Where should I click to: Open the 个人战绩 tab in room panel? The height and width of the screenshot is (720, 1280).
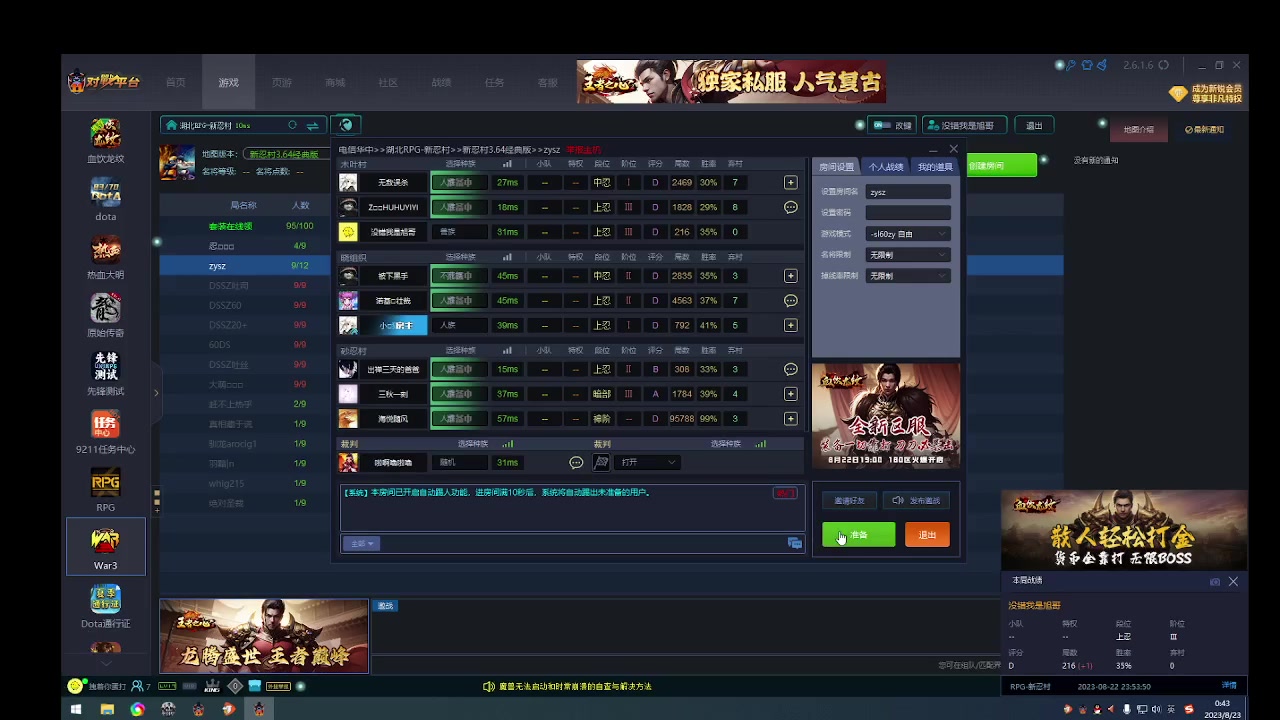[x=886, y=167]
